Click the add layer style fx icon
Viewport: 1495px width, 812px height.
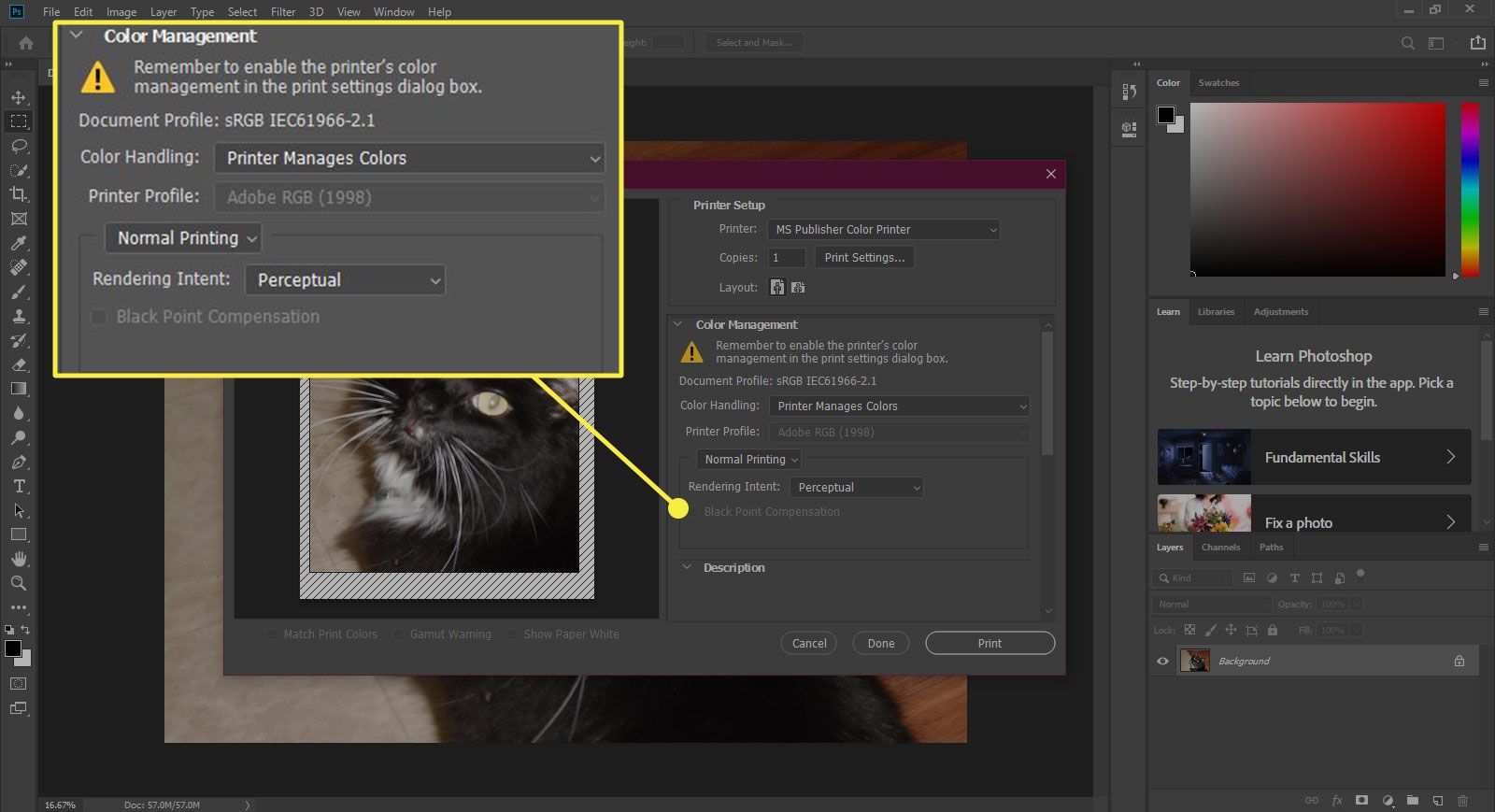[1337, 801]
